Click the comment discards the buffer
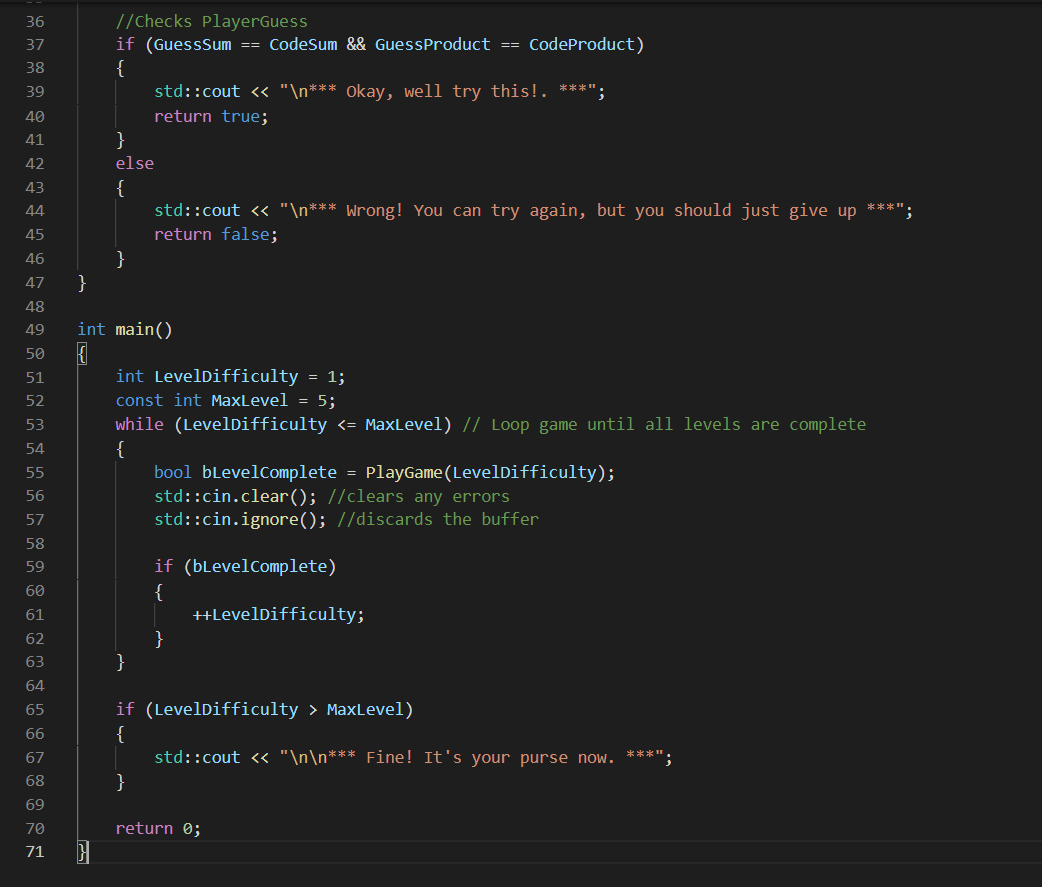The image size is (1042, 887). [440, 519]
